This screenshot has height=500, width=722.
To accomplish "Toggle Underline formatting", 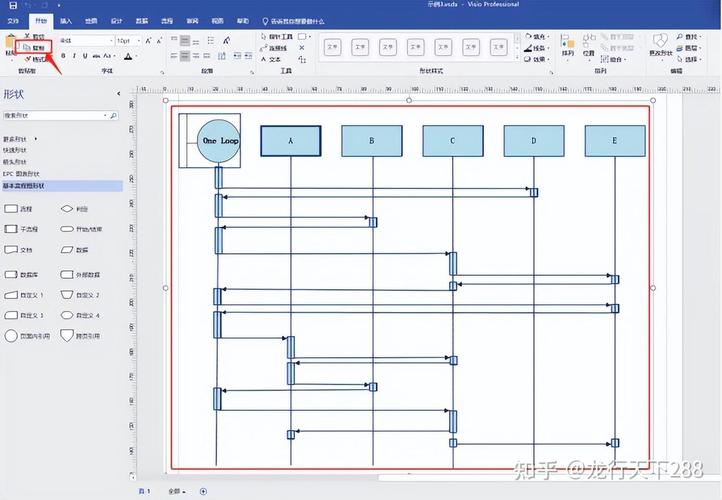I will click(85, 56).
